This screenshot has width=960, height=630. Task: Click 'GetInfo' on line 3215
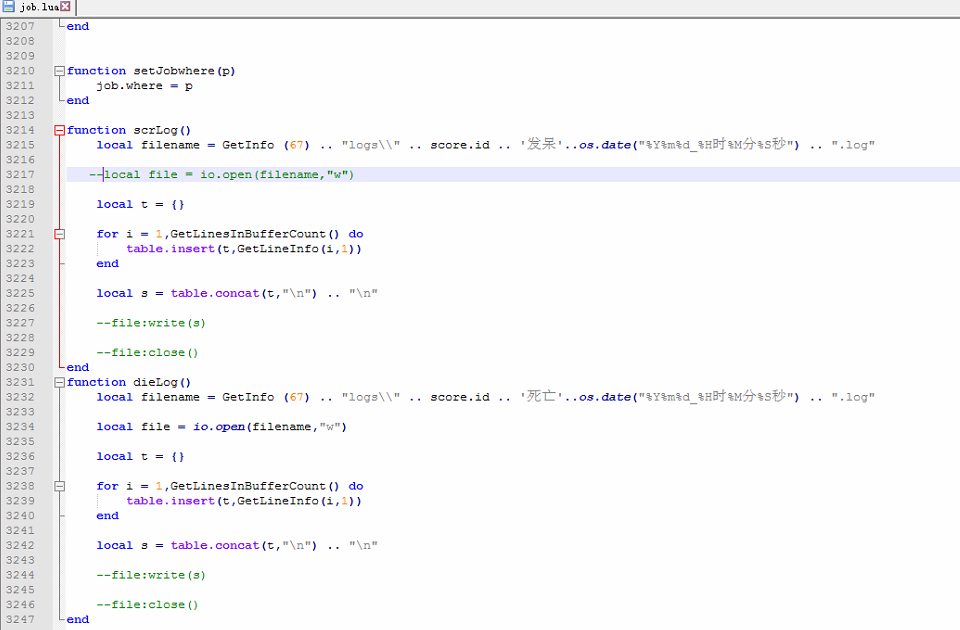point(248,145)
